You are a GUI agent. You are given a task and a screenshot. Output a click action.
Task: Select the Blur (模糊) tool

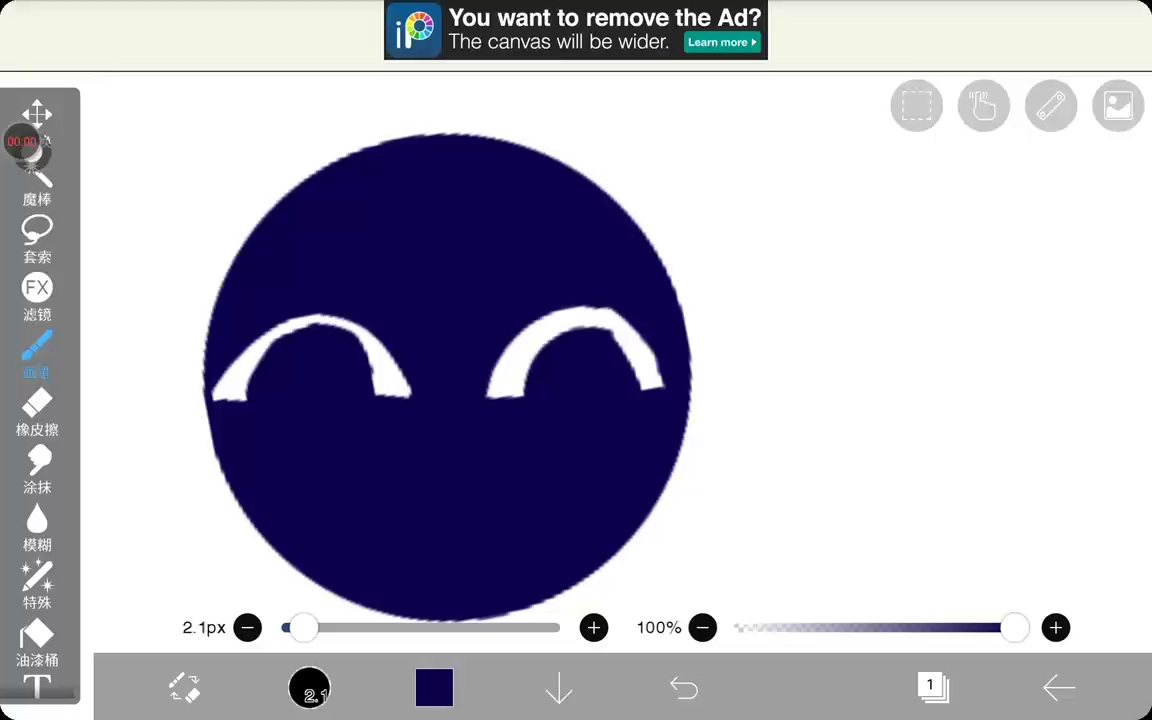coord(37,528)
